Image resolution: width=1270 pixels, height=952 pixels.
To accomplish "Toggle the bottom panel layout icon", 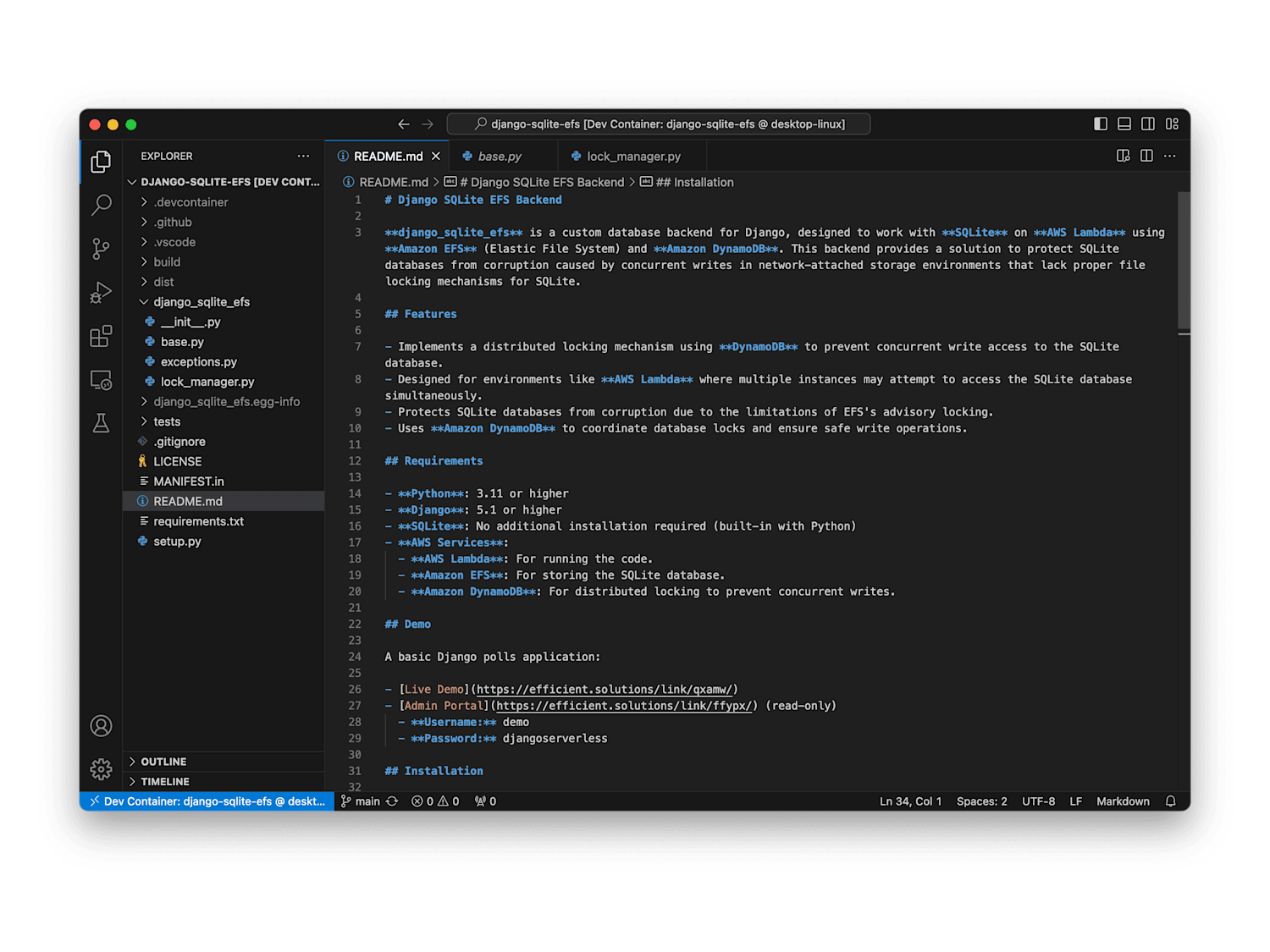I will tap(1124, 124).
